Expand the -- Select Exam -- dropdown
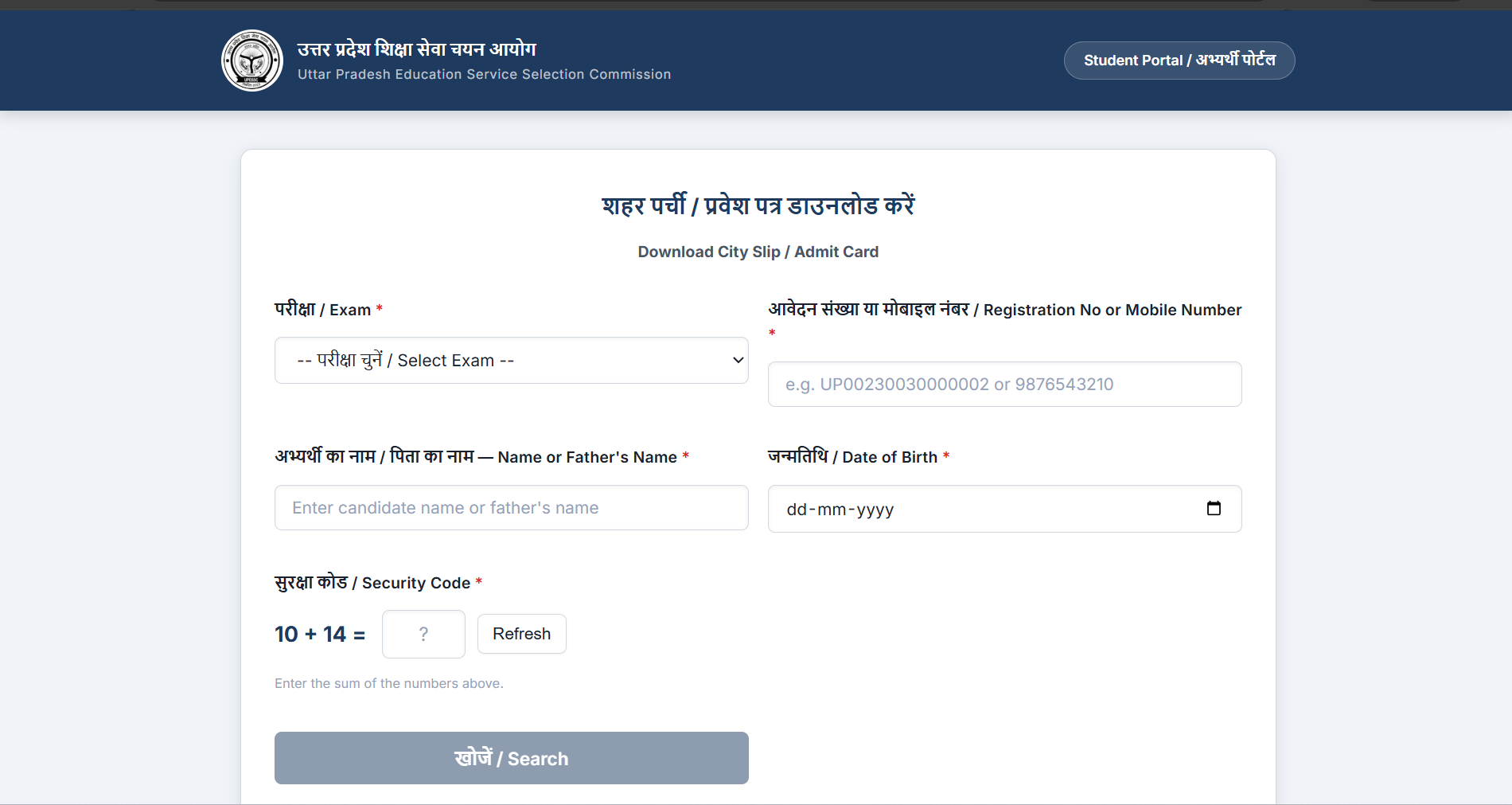 (511, 360)
